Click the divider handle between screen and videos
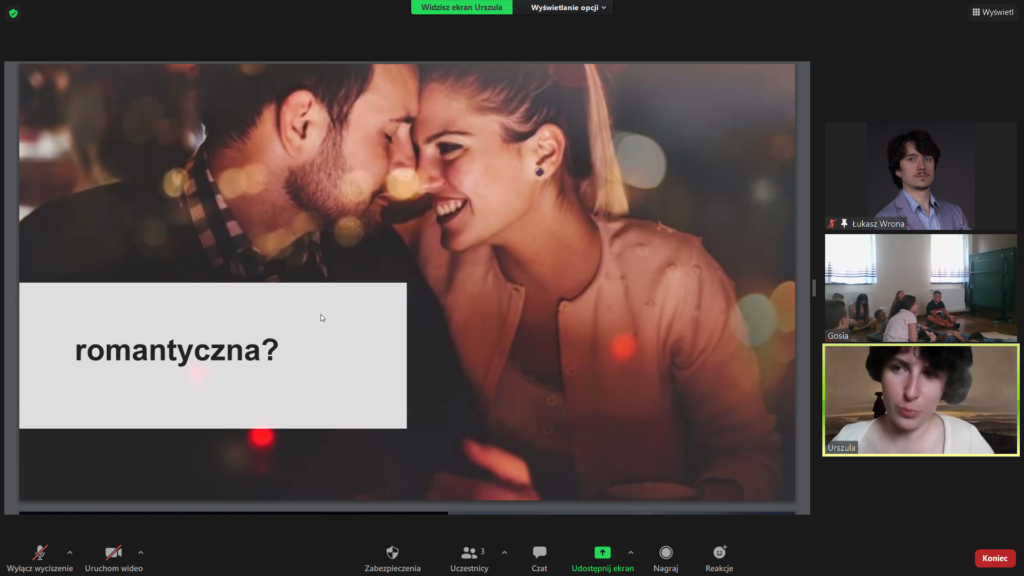Screen dimensions: 1024x576 pyautogui.click(x=813, y=288)
